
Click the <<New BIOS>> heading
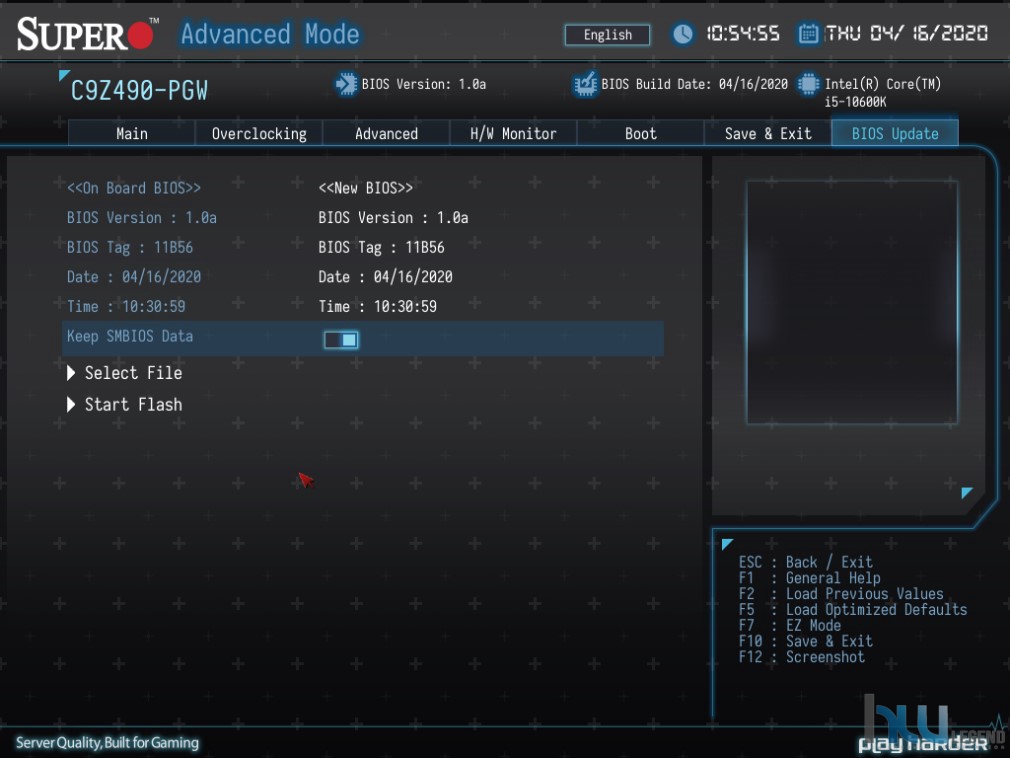[365, 188]
